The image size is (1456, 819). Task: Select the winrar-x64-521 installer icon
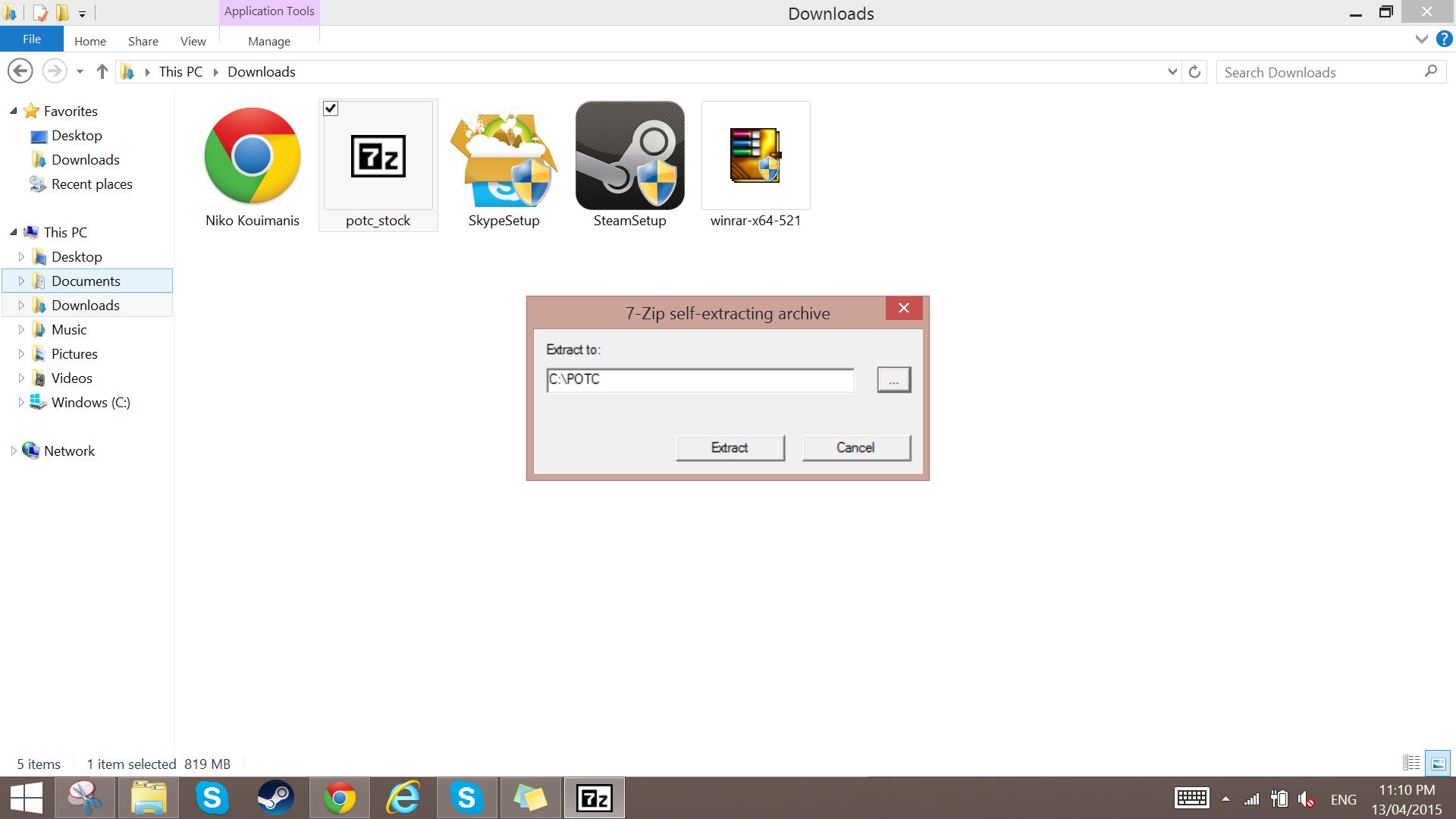755,155
